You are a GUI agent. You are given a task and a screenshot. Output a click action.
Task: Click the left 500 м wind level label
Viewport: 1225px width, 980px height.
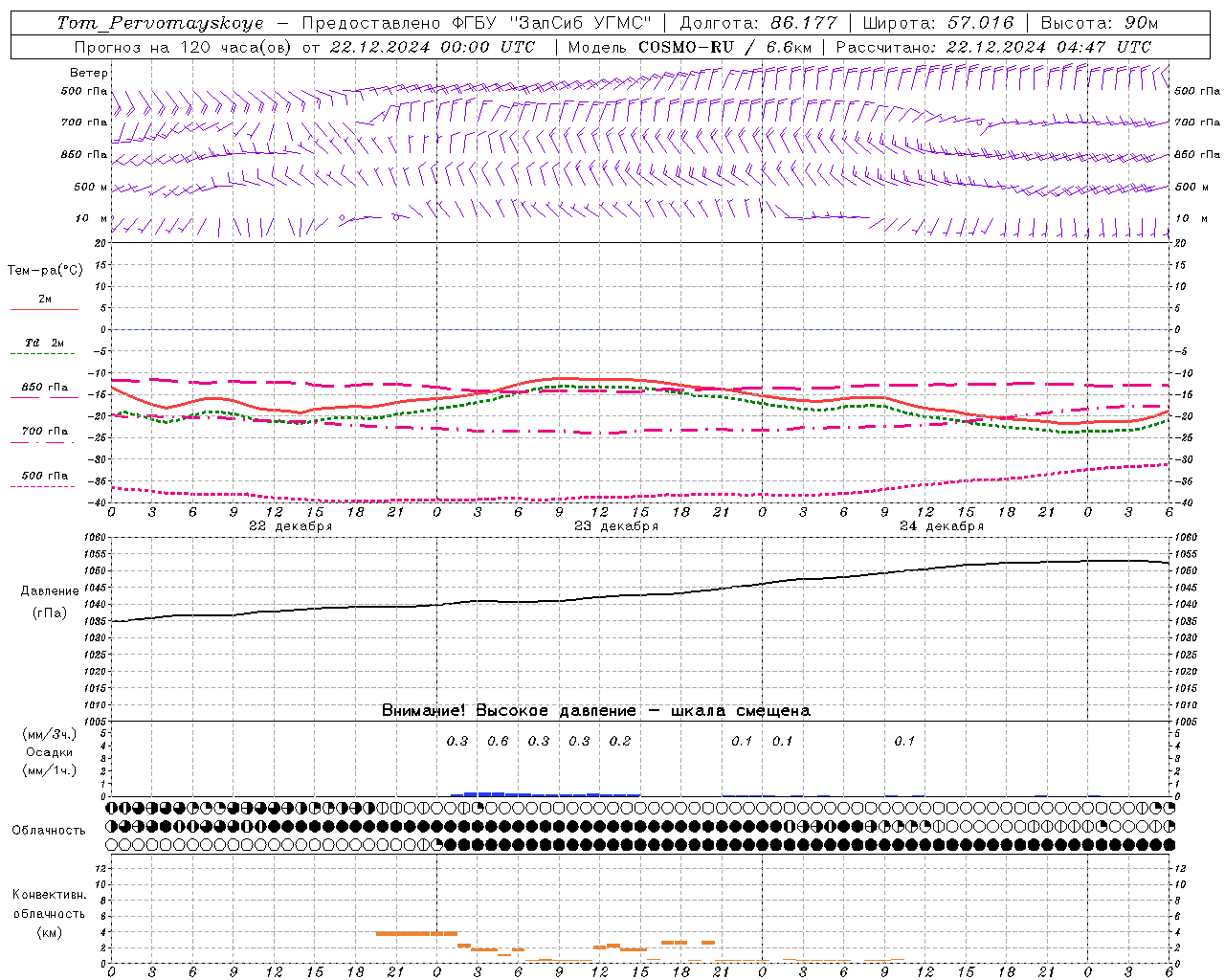(x=91, y=187)
